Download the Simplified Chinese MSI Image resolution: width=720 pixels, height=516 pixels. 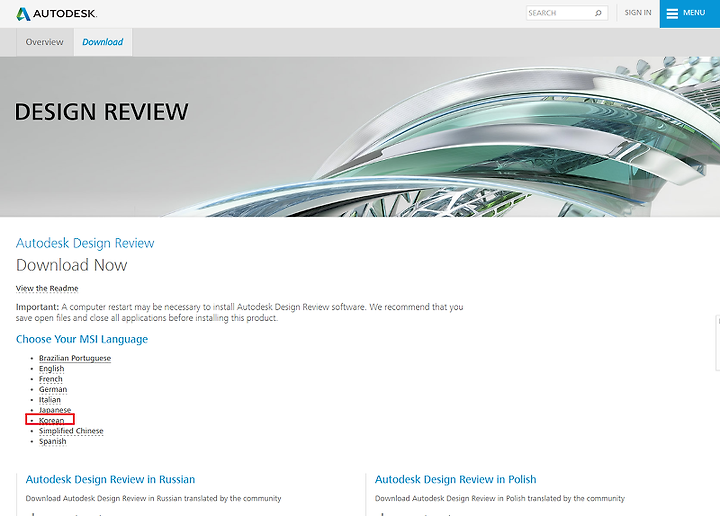point(71,431)
